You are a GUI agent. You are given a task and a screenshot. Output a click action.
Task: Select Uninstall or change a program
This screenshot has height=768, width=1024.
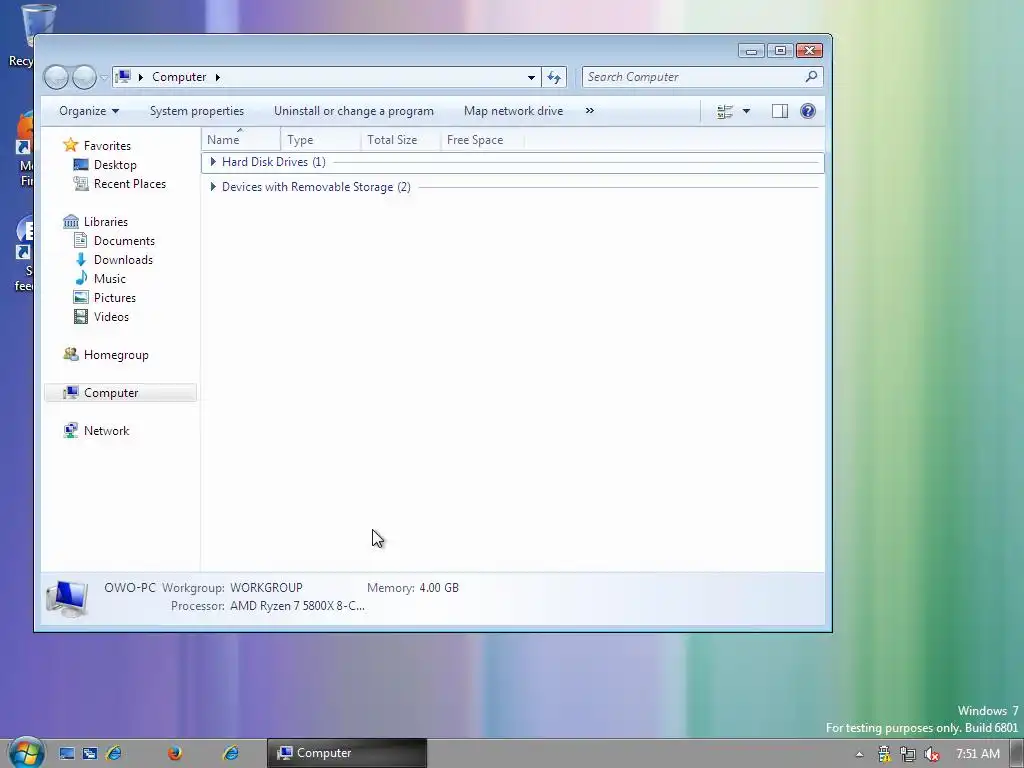tap(353, 111)
